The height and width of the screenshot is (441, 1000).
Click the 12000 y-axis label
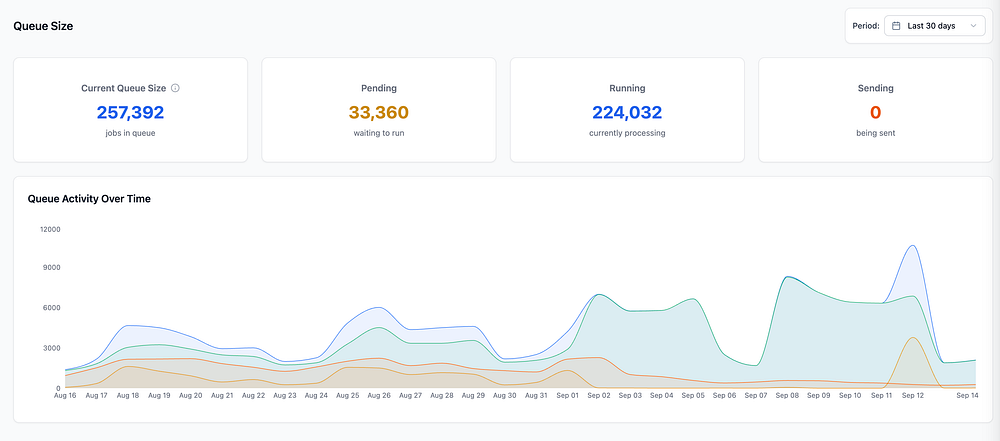[x=50, y=229]
